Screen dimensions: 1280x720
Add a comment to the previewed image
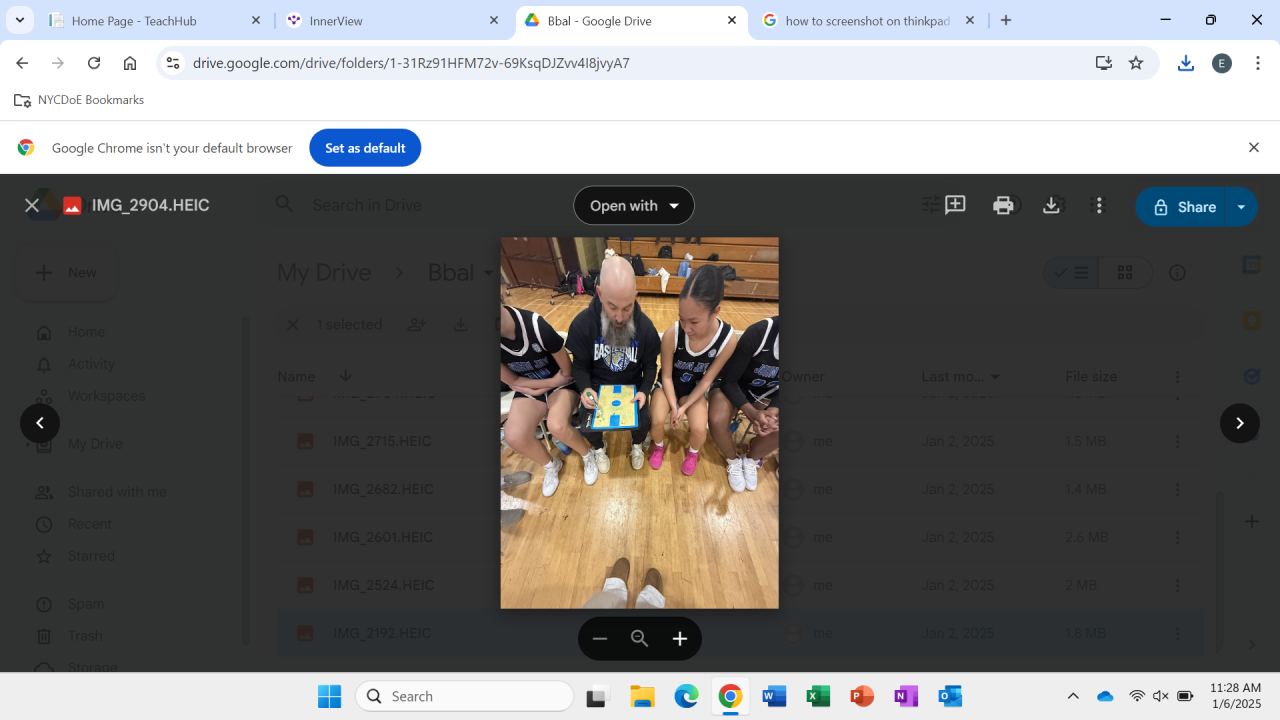tap(955, 205)
